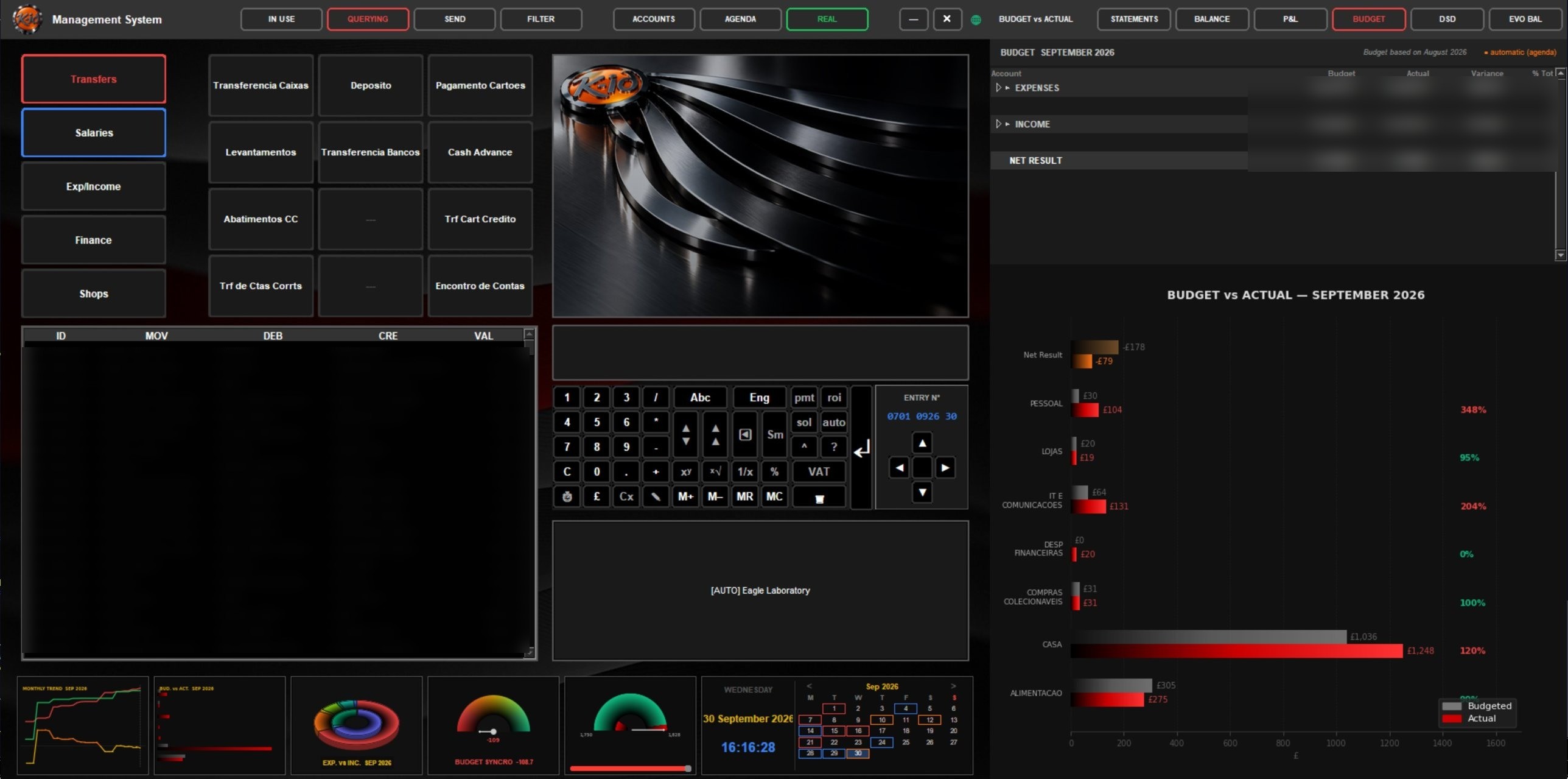
Task: Click the pound sign key on the keypad
Action: [x=597, y=496]
